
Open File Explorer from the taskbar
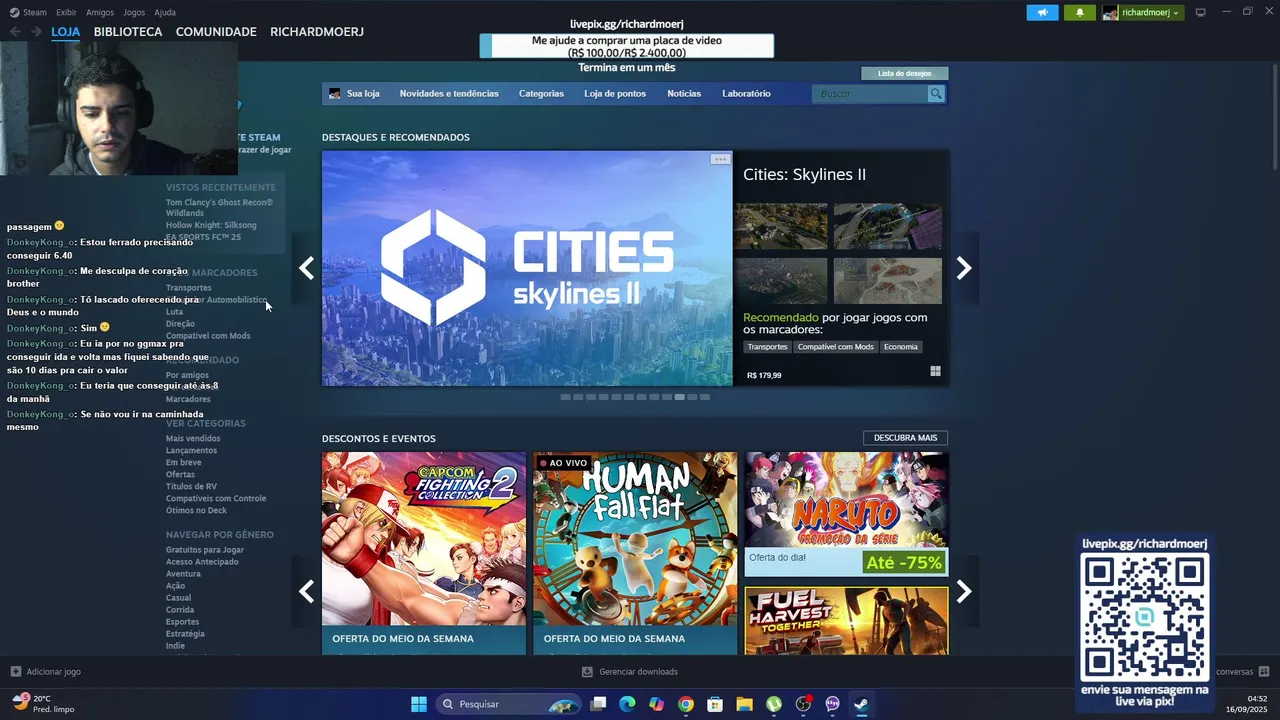point(744,704)
